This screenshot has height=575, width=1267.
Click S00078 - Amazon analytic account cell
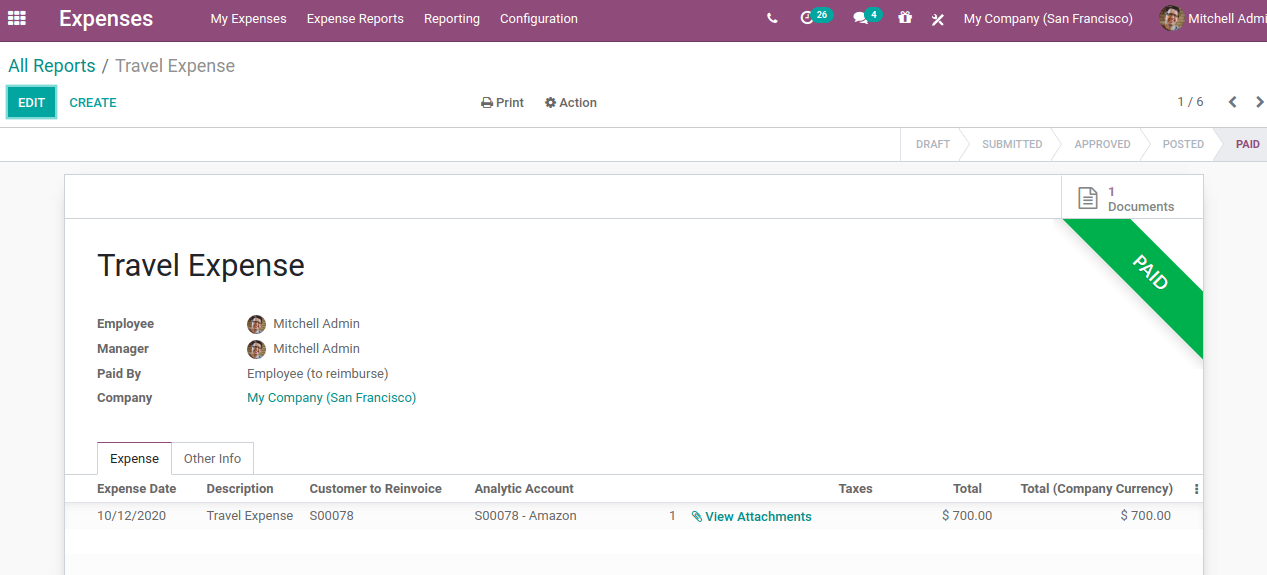click(x=525, y=516)
